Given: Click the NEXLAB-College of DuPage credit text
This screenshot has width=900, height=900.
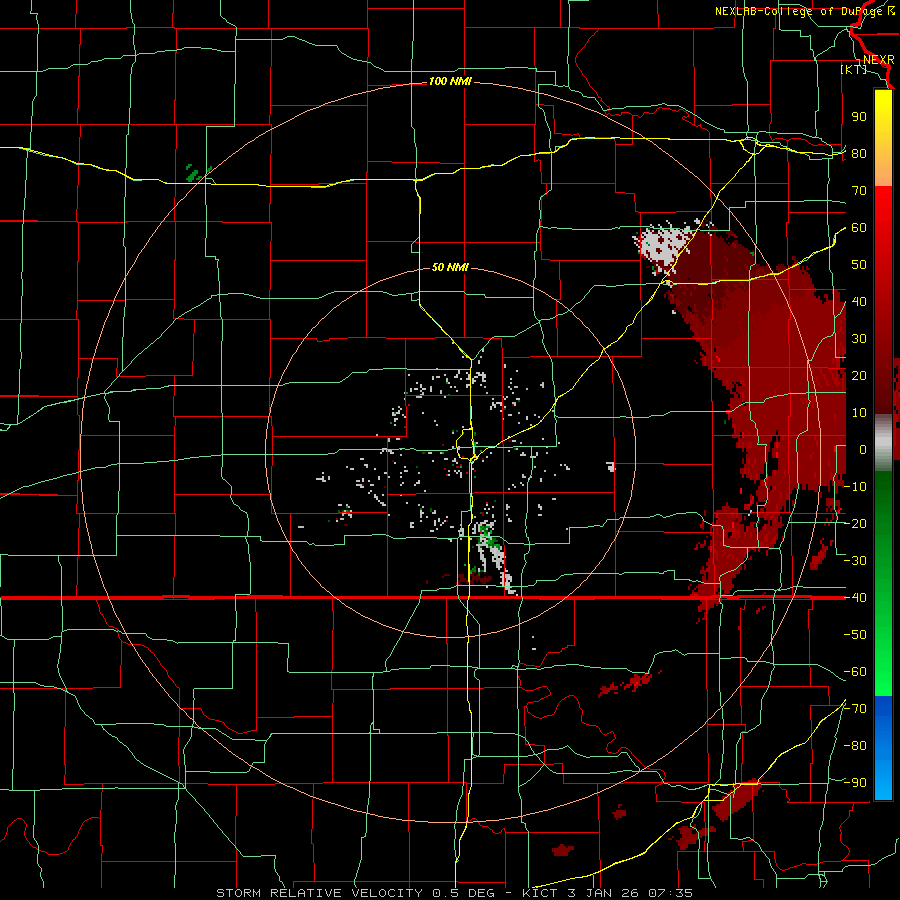Looking at the screenshot, I should pyautogui.click(x=798, y=11).
